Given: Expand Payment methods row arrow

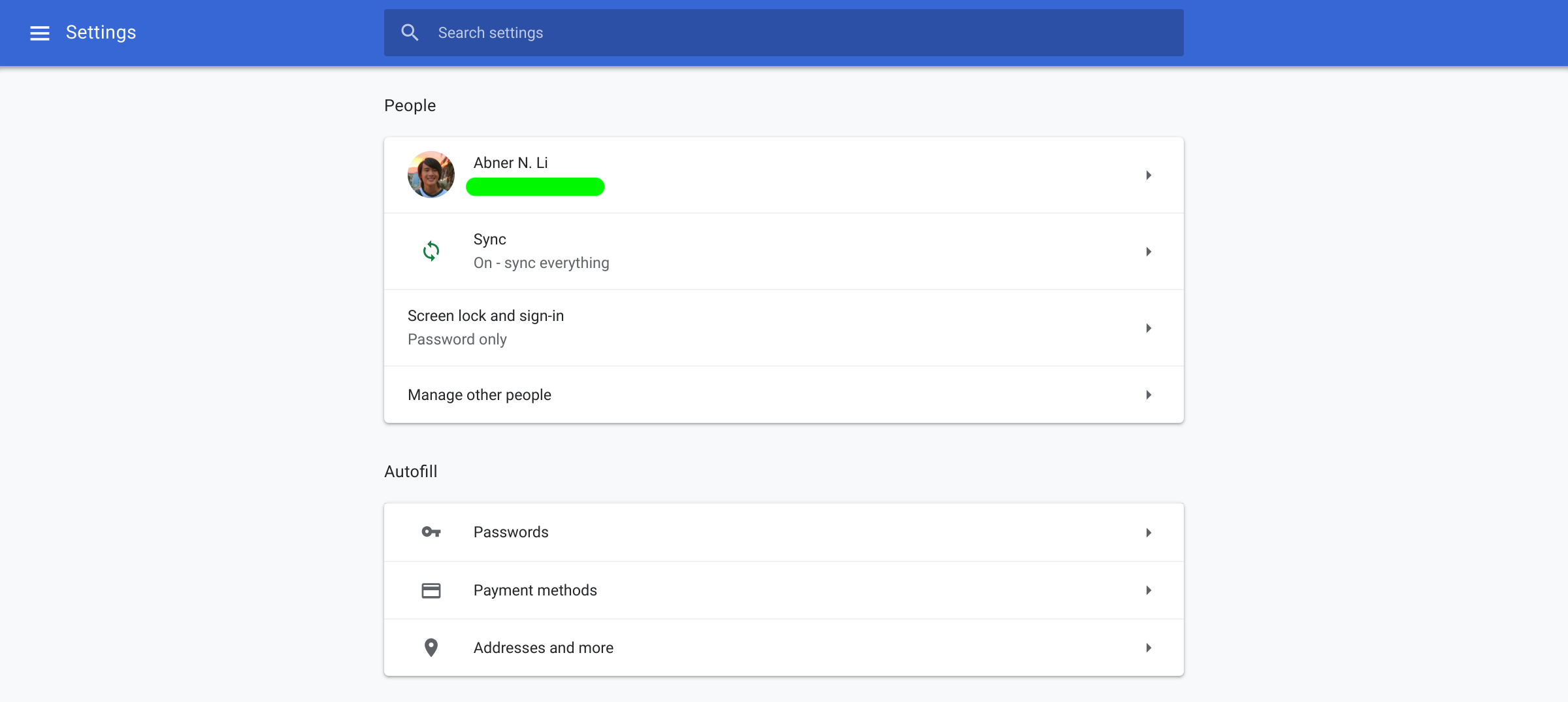Looking at the screenshot, I should coord(1149,590).
